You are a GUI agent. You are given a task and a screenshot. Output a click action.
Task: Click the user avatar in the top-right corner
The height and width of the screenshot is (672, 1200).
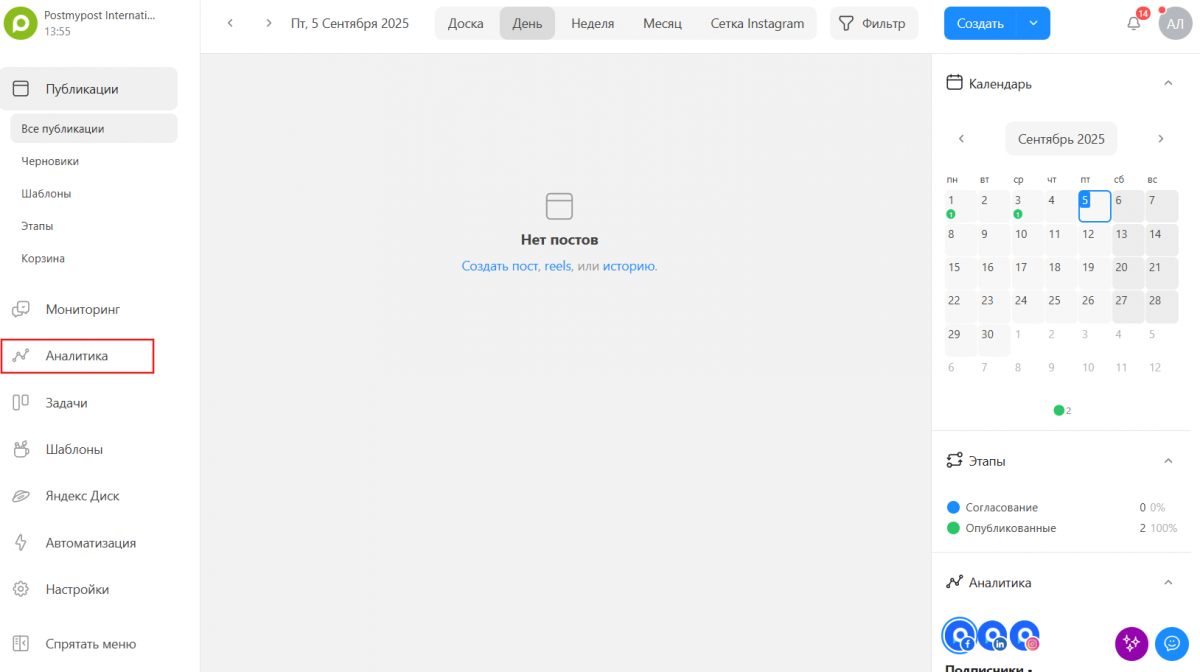(1174, 23)
